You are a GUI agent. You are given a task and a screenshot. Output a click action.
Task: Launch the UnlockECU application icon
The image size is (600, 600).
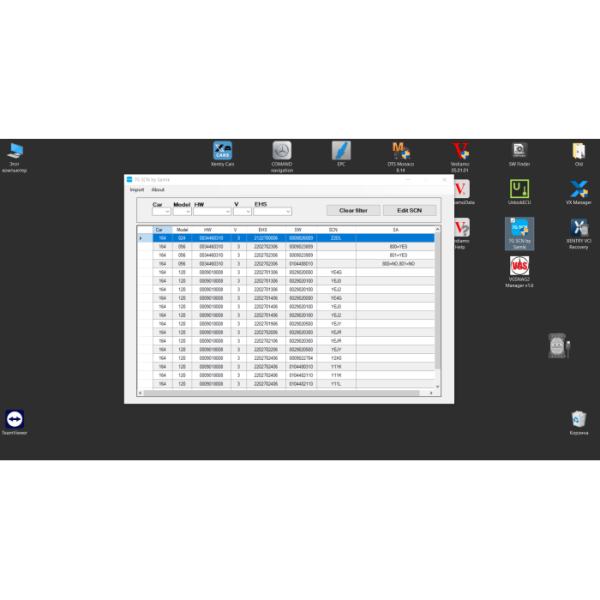(x=519, y=189)
